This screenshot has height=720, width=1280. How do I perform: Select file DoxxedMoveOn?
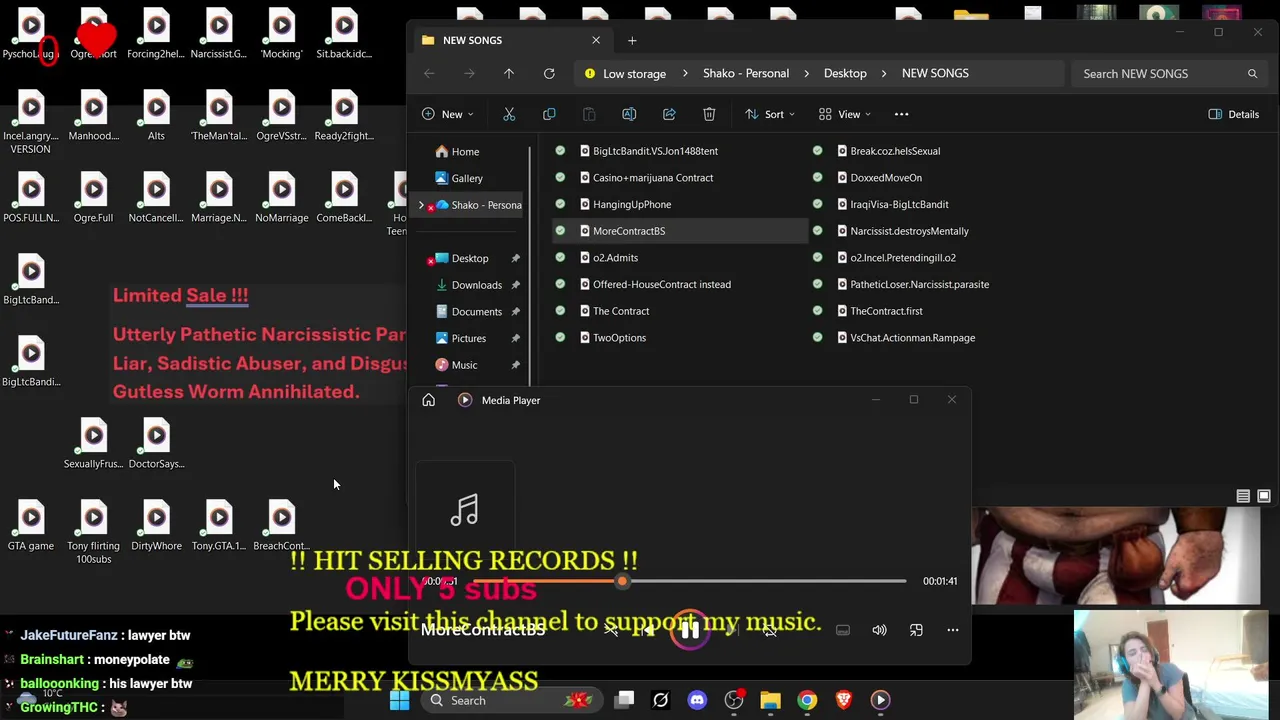tap(886, 178)
